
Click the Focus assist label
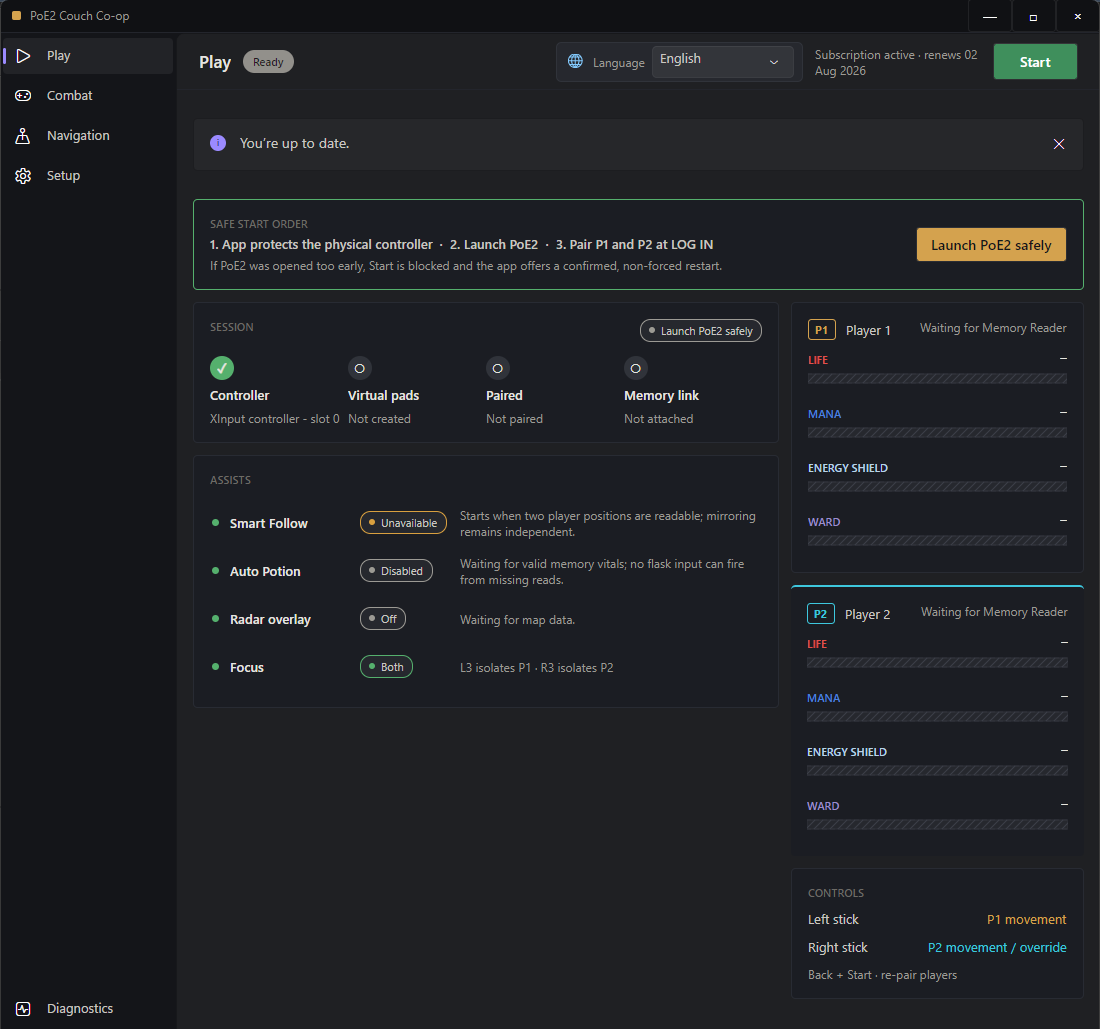click(x=247, y=668)
